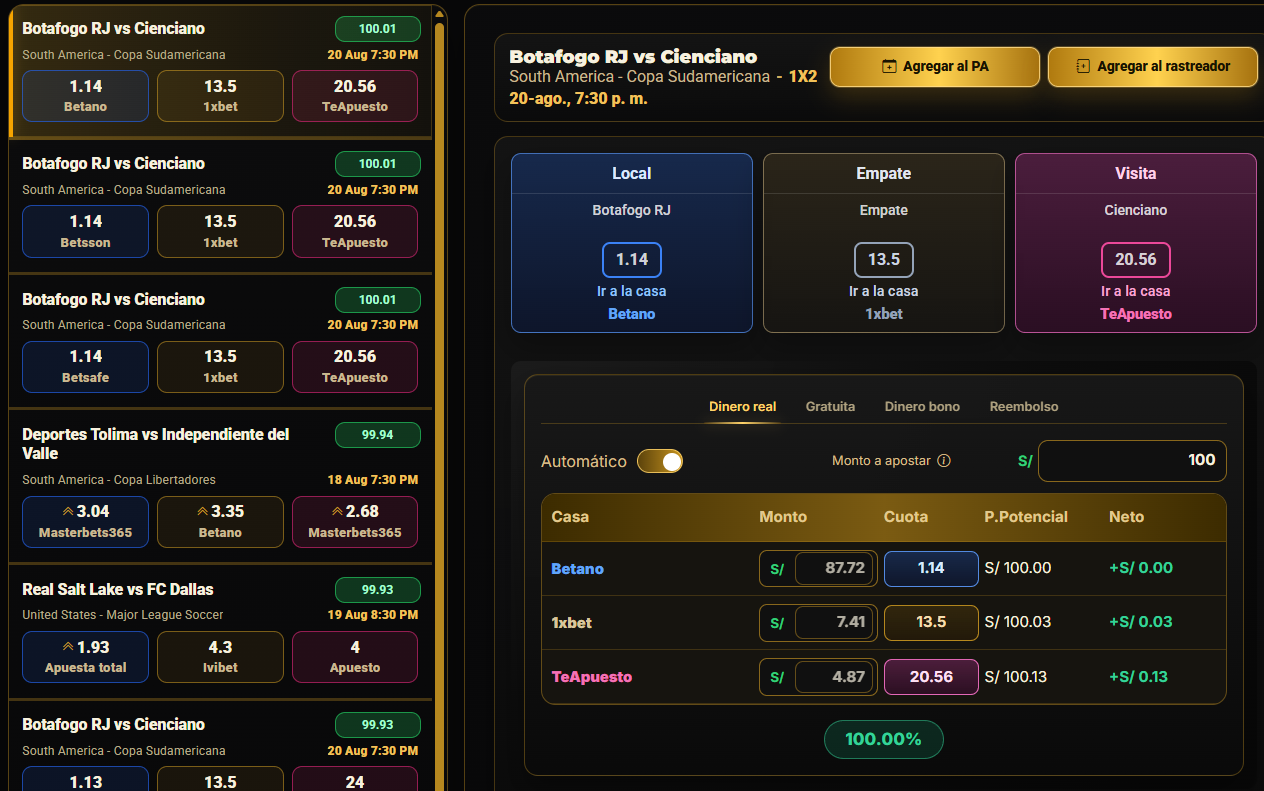Viewport: 1264px width, 791px height.
Task: Click the S/ 100.13 potential payout value
Action: (x=1016, y=676)
